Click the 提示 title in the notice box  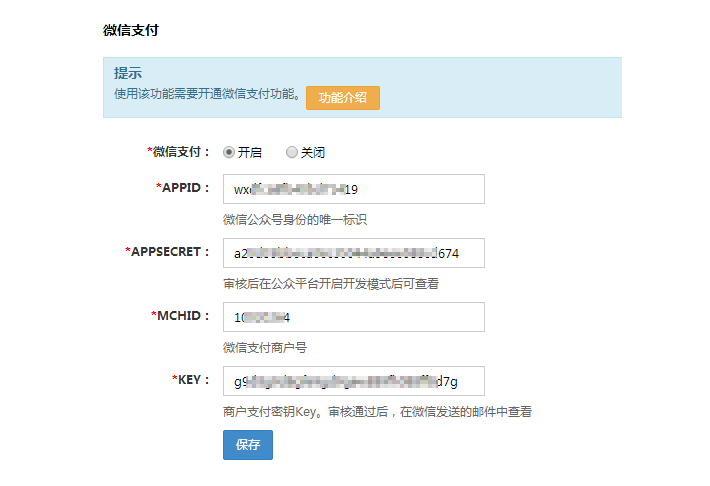(127, 73)
